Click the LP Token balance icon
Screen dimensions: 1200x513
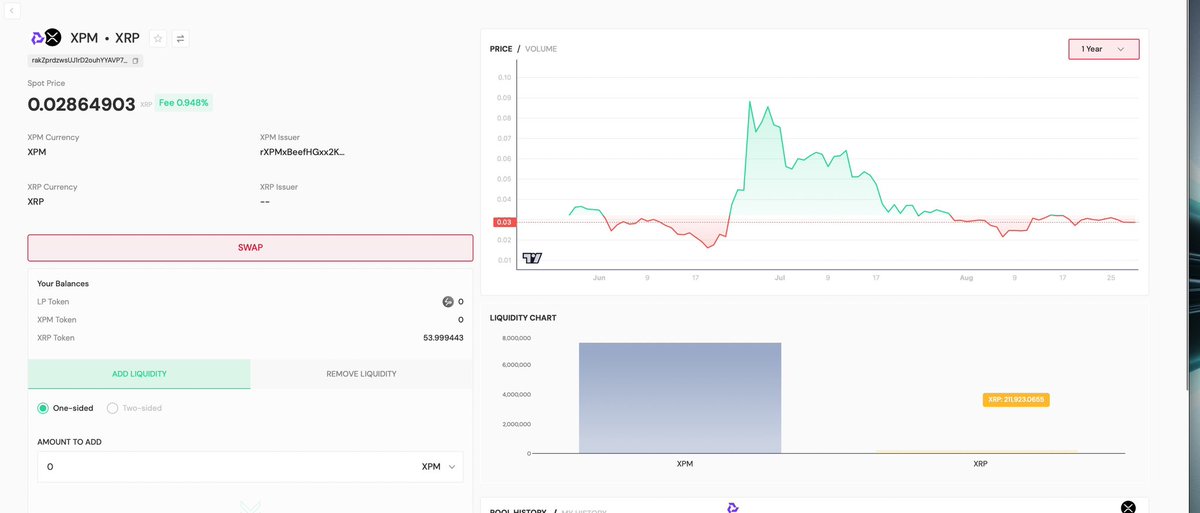point(448,301)
